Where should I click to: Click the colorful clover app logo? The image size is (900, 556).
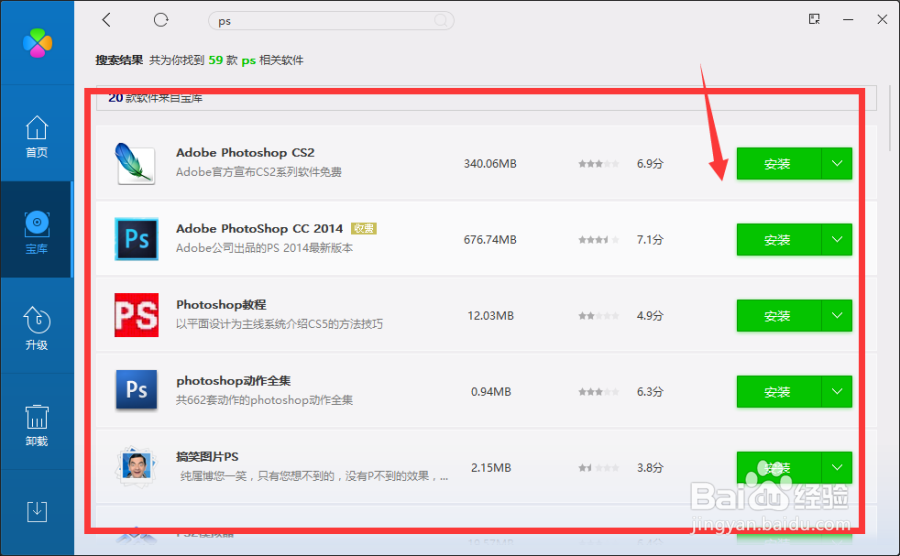(37, 43)
